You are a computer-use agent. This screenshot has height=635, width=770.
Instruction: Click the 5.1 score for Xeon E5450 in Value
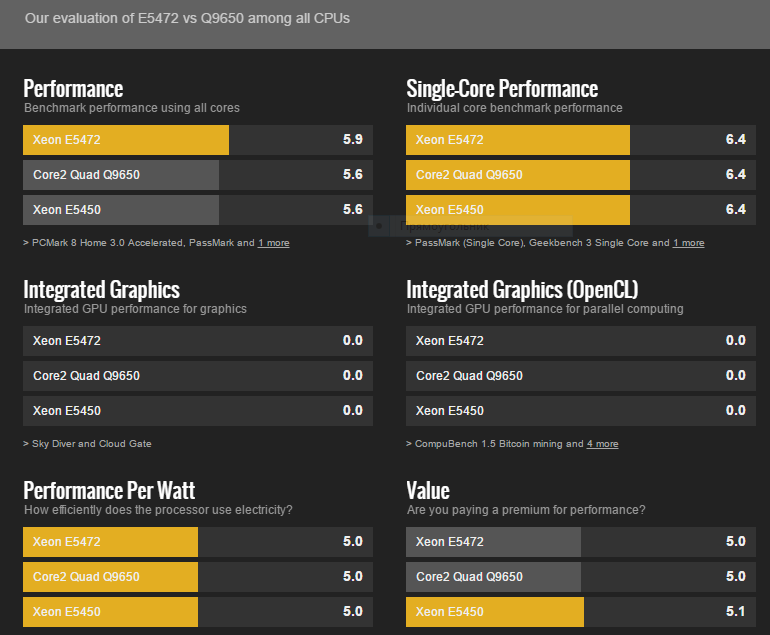736,611
